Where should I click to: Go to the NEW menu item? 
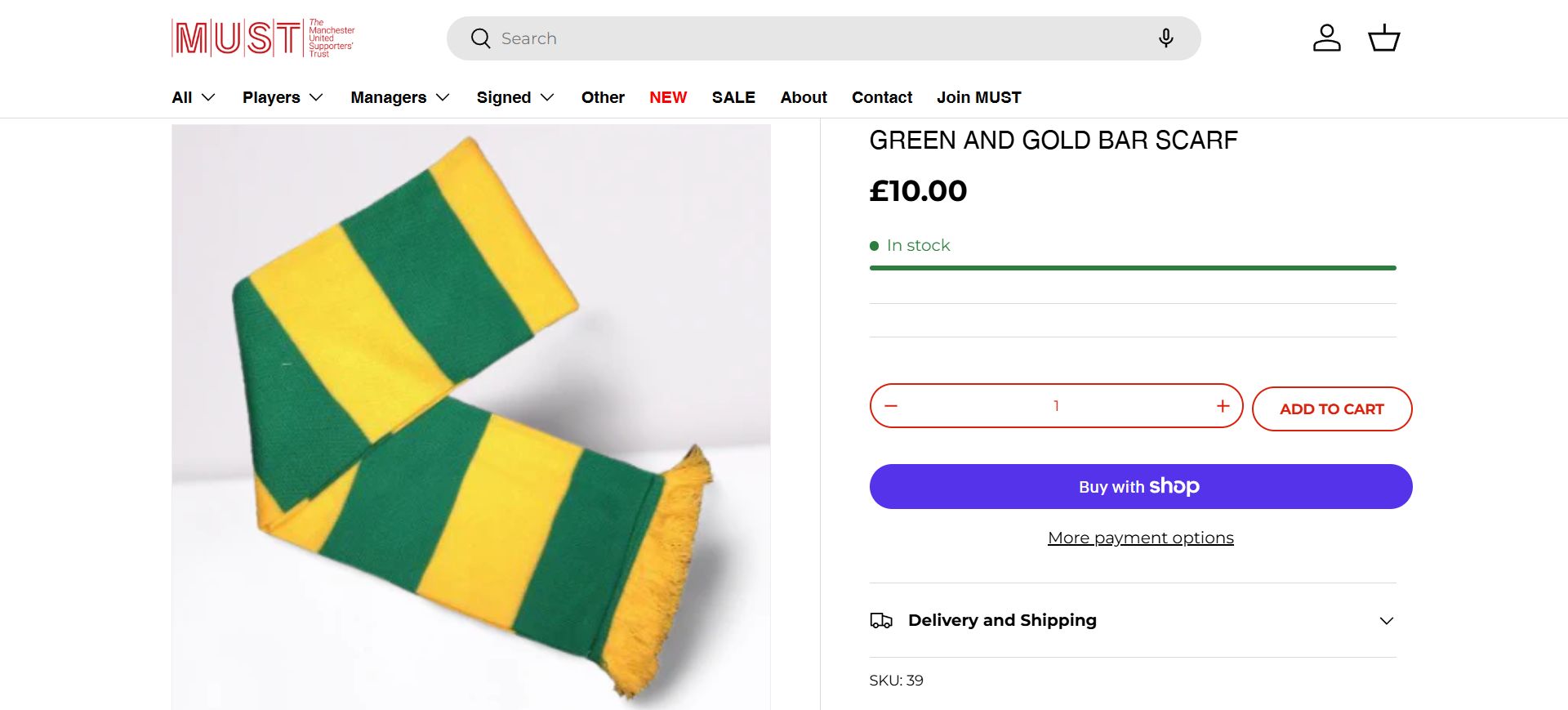click(x=668, y=97)
